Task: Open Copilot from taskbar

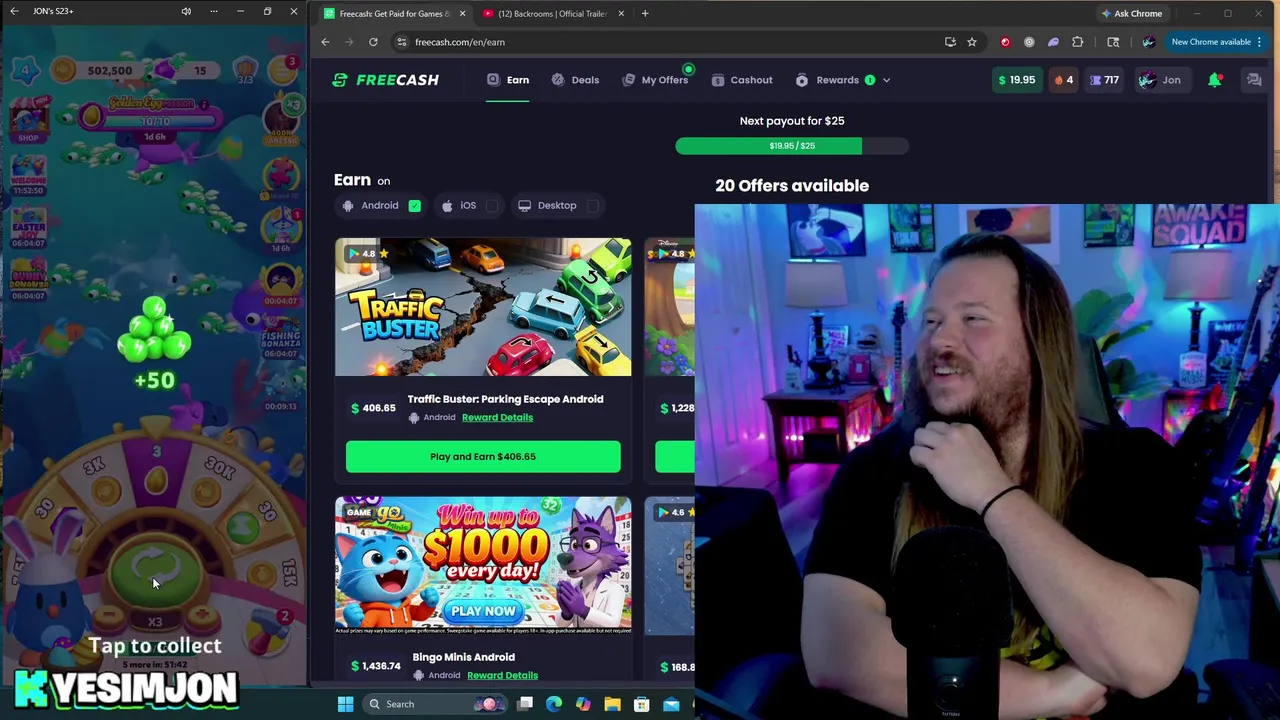Action: [583, 704]
